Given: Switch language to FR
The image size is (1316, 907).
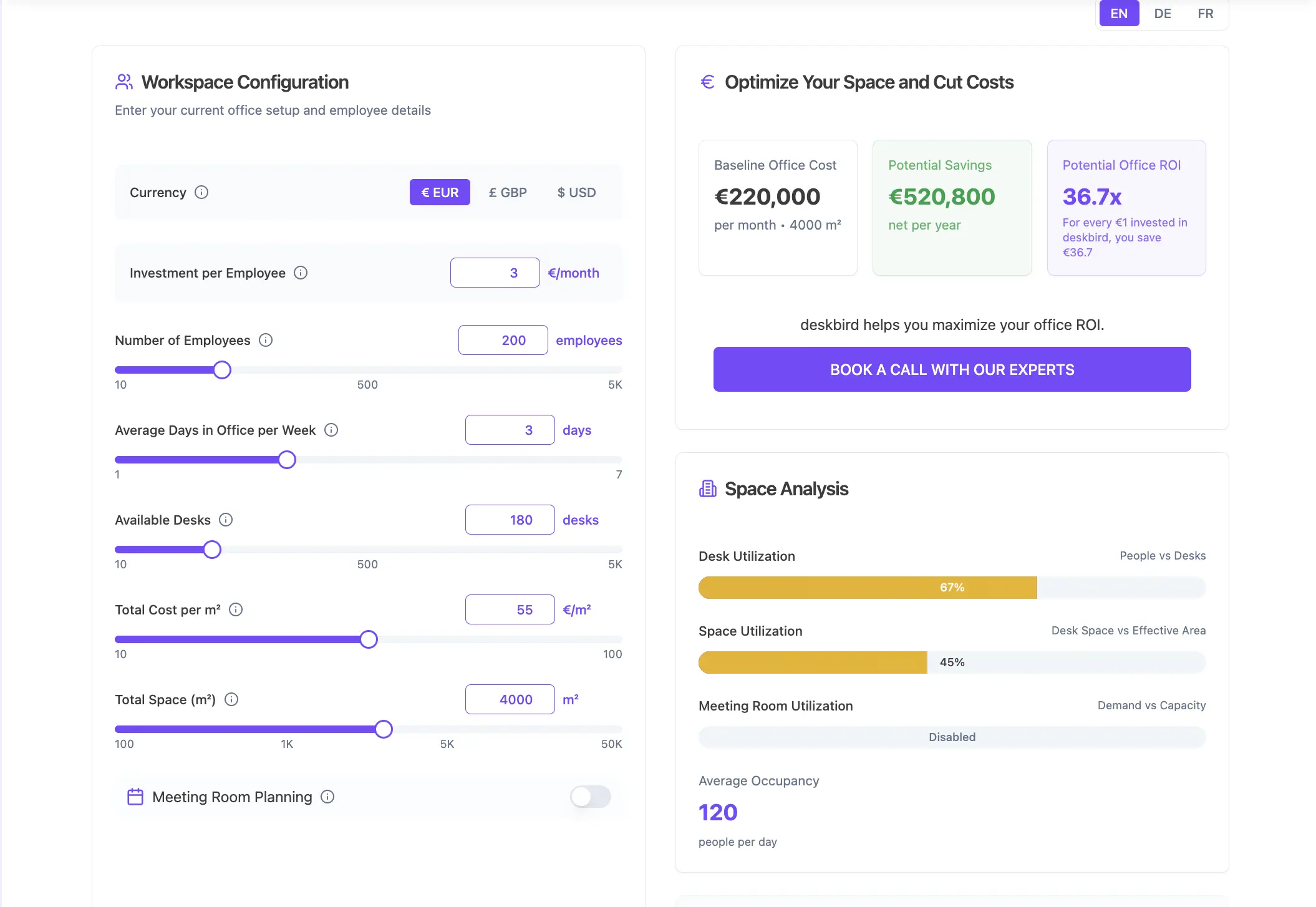Looking at the screenshot, I should (x=1205, y=14).
